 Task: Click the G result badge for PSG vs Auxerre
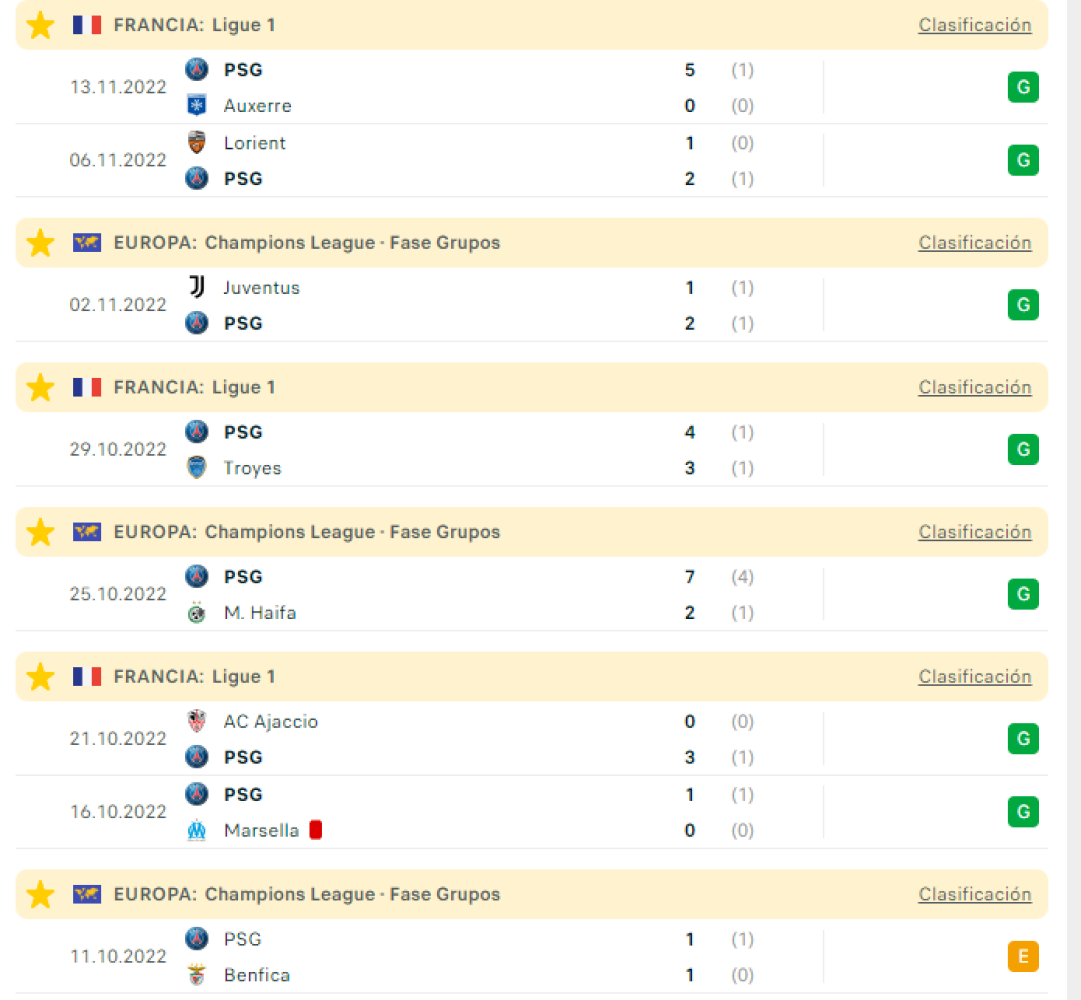(1023, 88)
